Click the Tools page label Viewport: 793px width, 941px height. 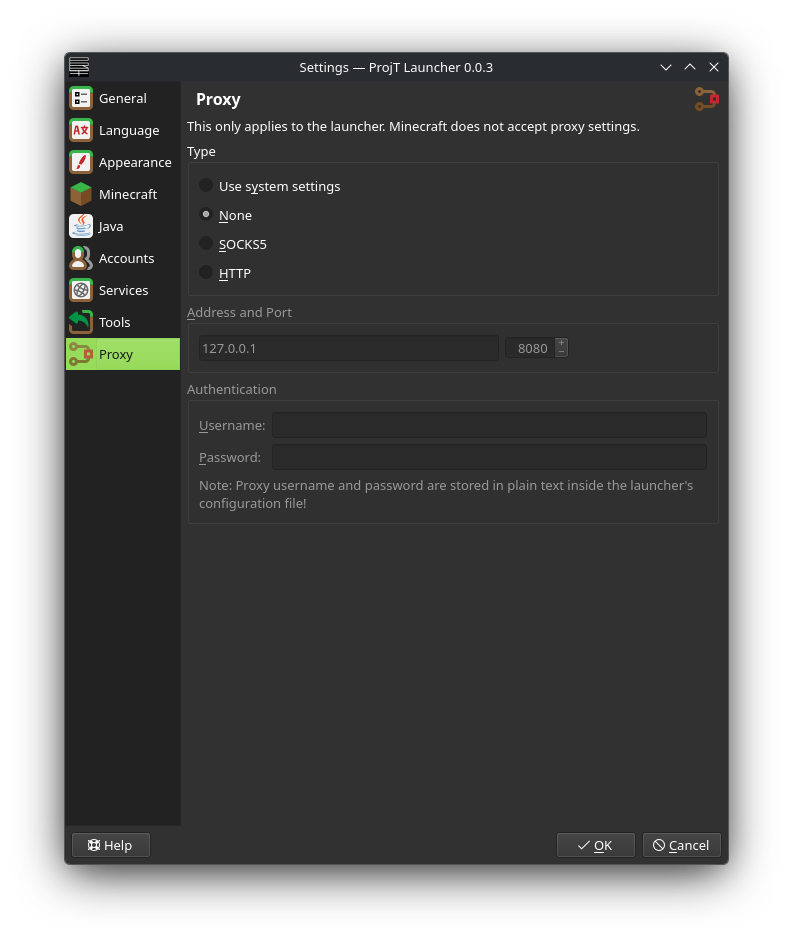click(115, 322)
